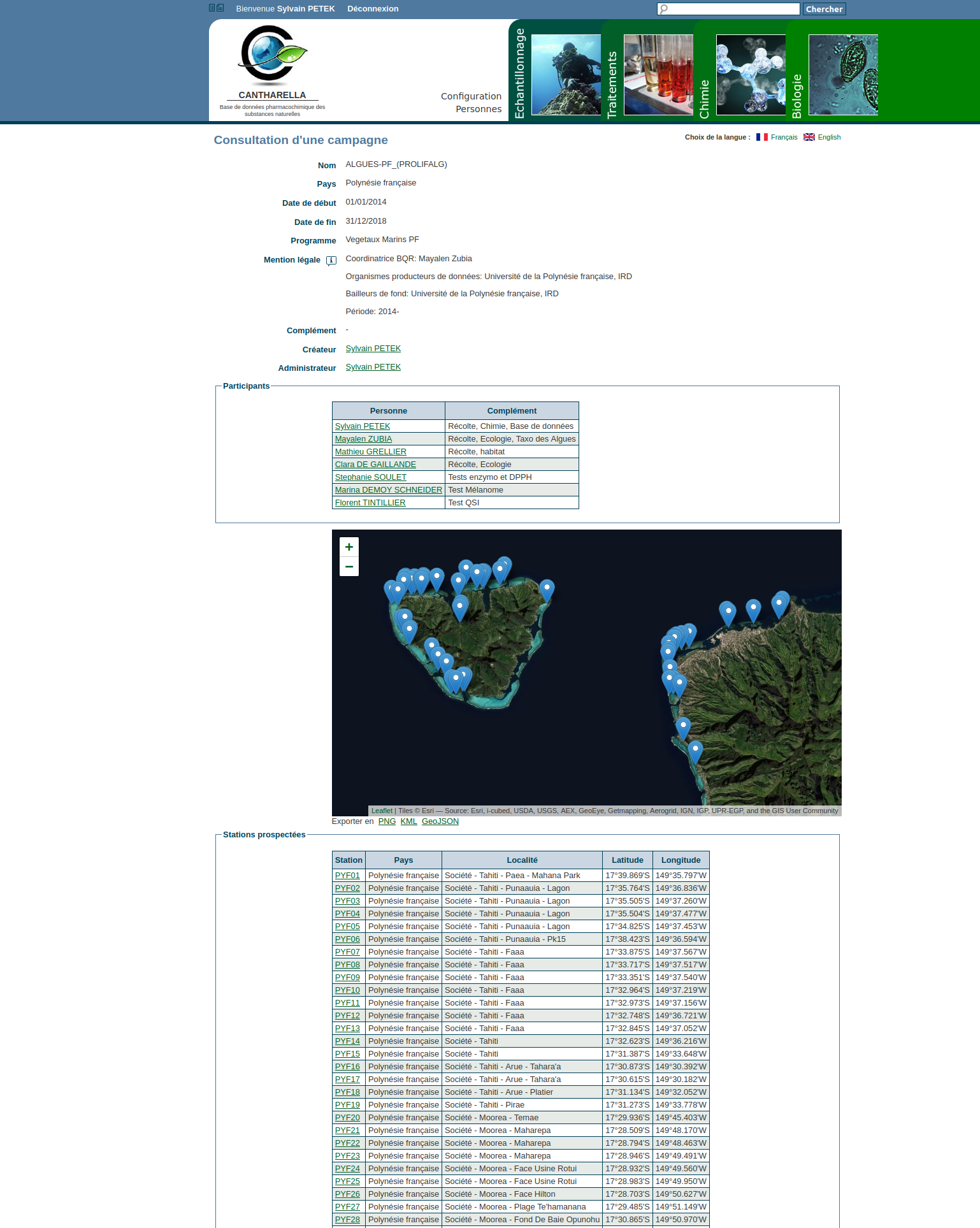This screenshot has width=980, height=1228.
Task: Open station PYF27
Action: pyautogui.click(x=347, y=1207)
